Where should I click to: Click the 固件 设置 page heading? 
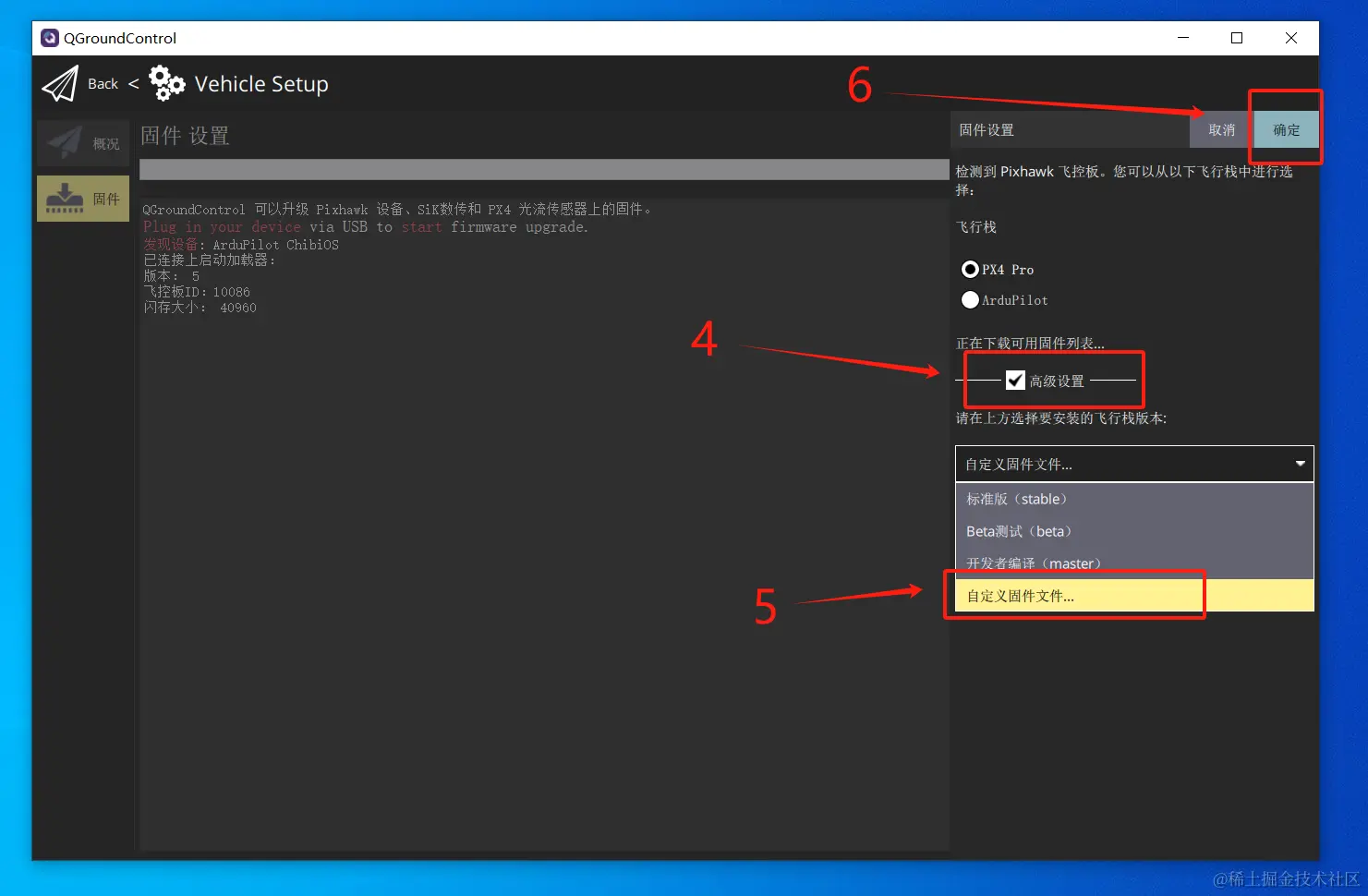tap(185, 136)
